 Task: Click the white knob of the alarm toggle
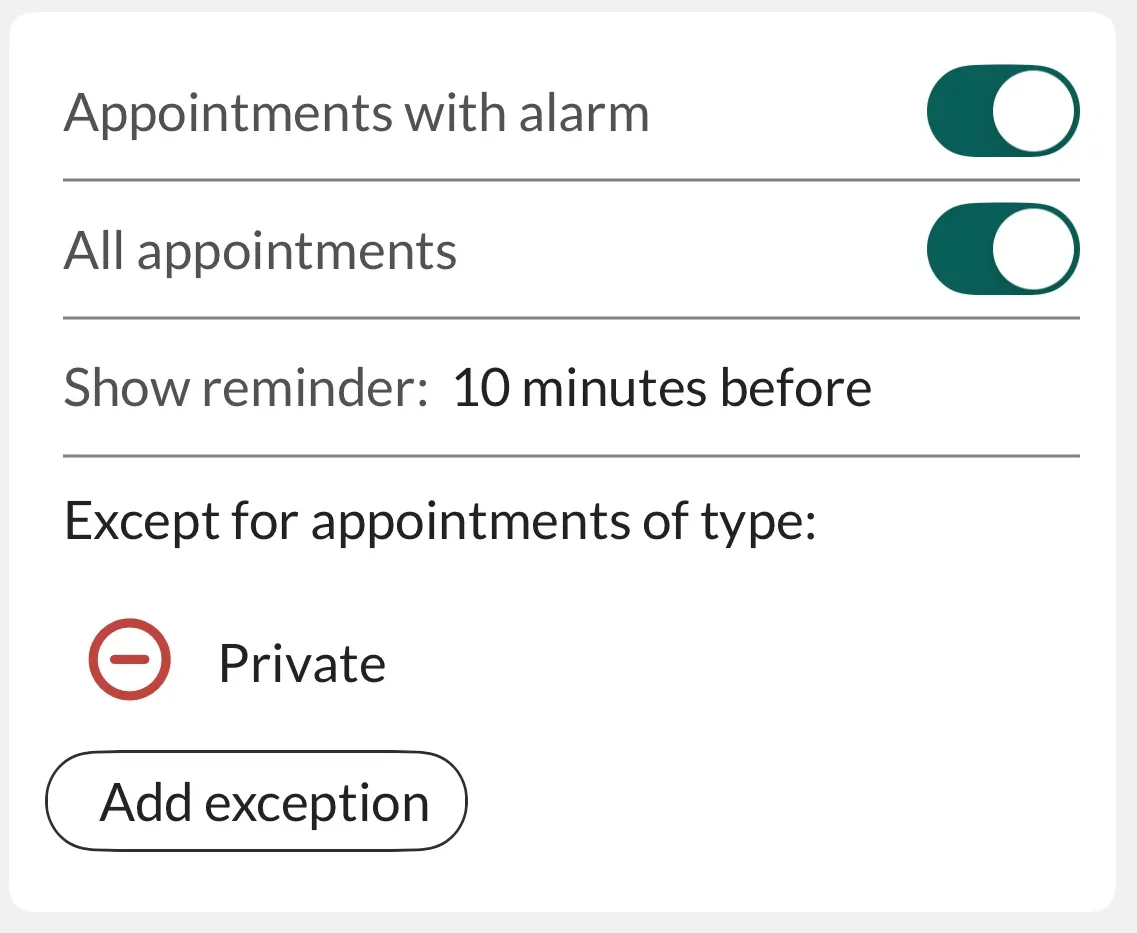pos(1035,111)
